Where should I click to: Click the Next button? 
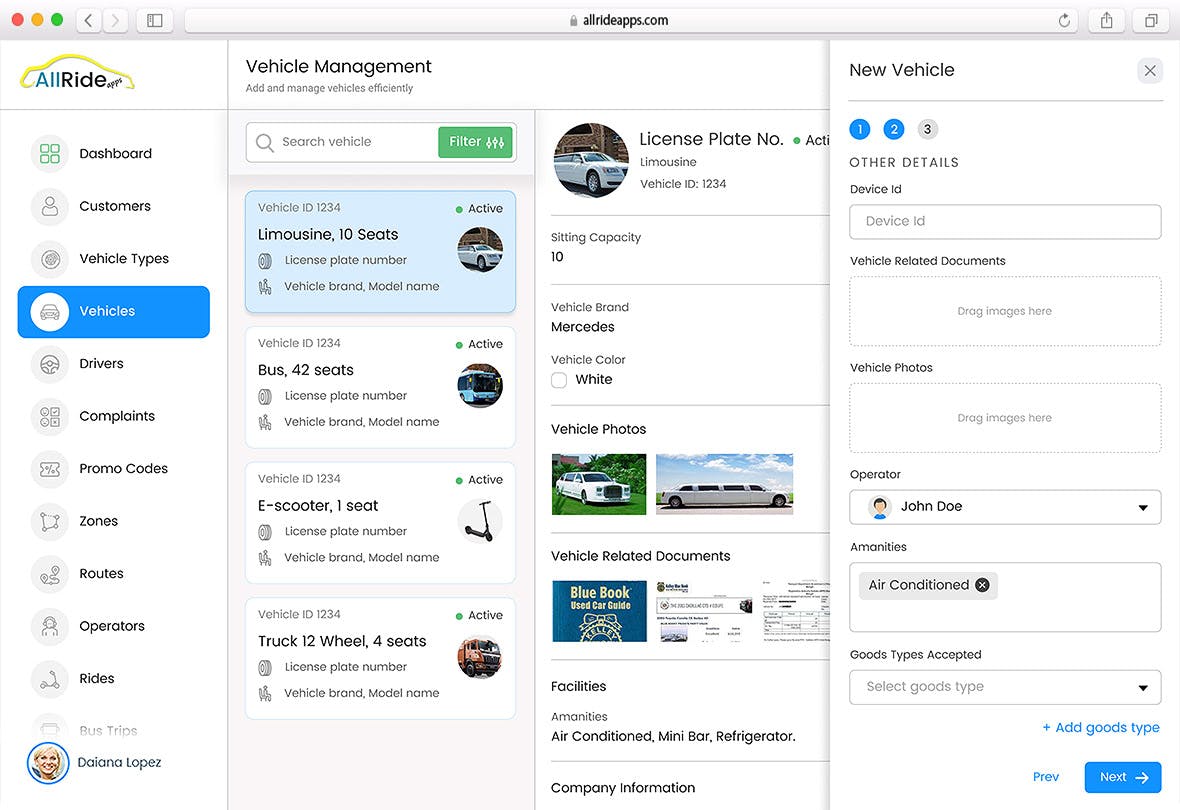click(x=1123, y=778)
